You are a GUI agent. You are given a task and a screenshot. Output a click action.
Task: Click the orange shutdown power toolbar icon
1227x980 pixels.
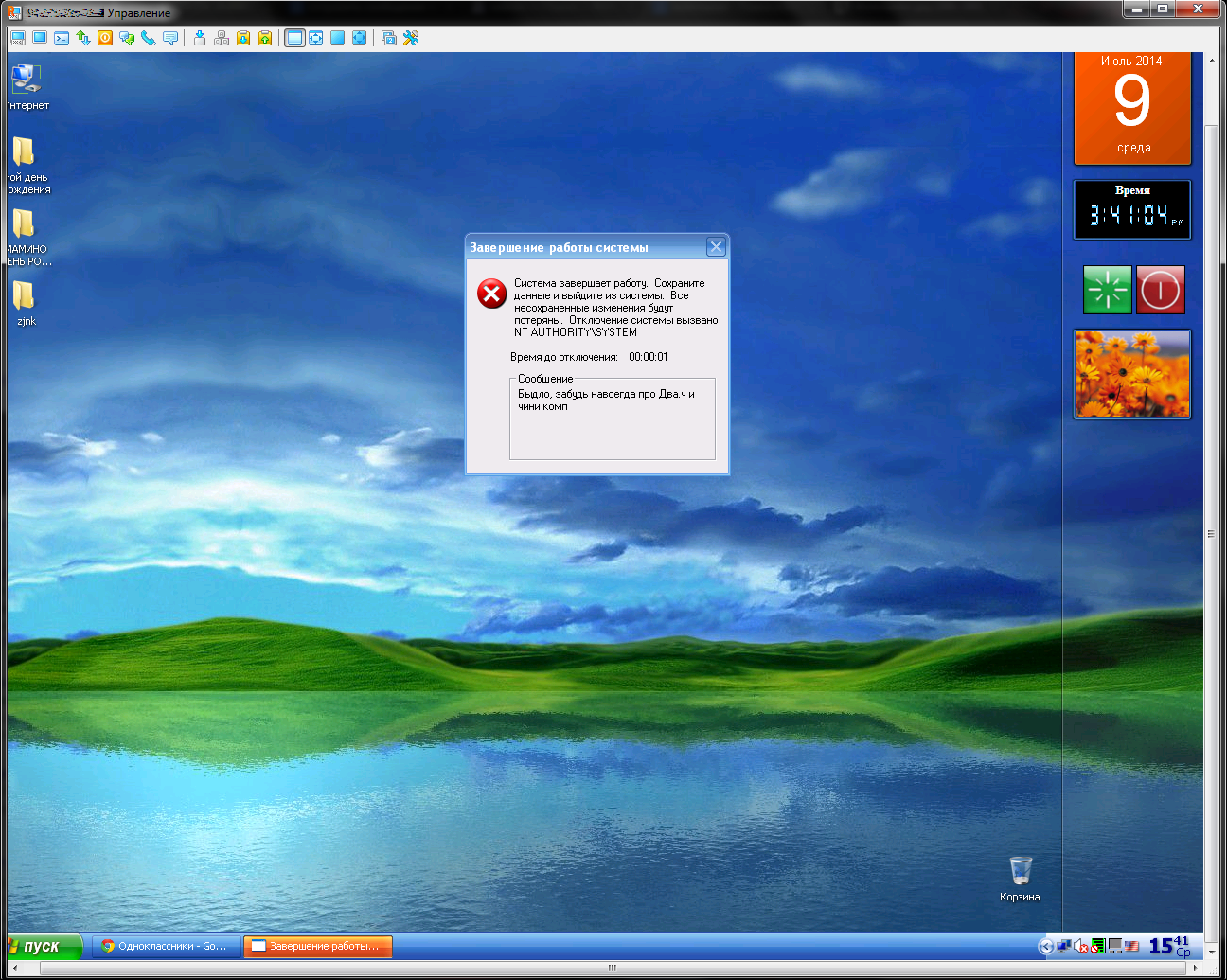pos(105,38)
